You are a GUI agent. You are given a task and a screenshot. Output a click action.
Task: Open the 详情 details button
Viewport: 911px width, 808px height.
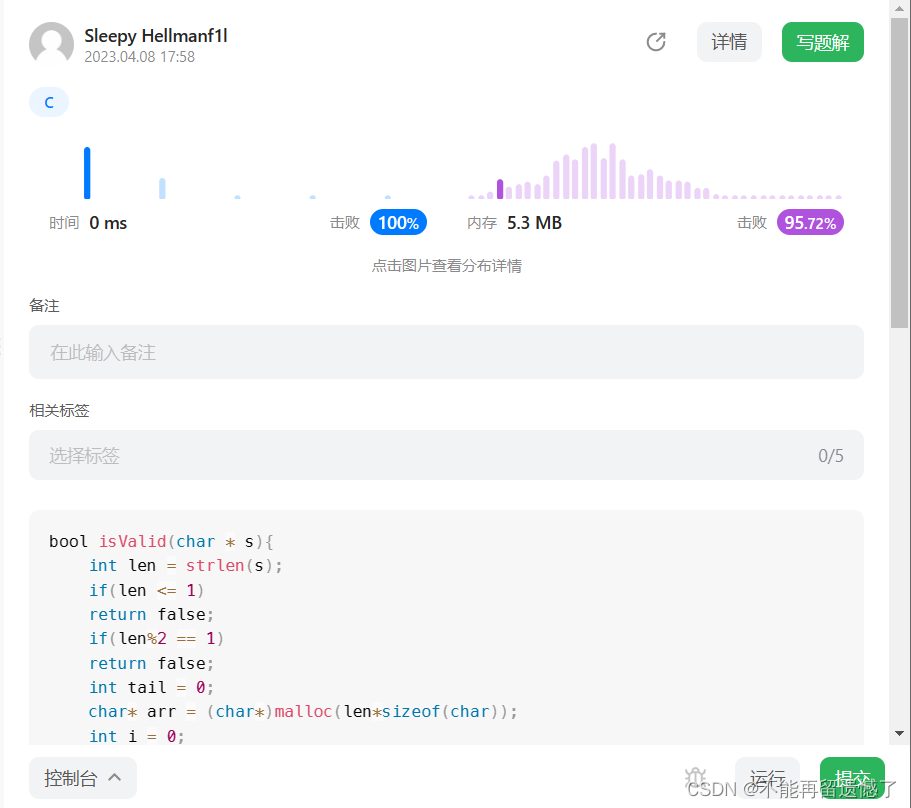tap(729, 42)
